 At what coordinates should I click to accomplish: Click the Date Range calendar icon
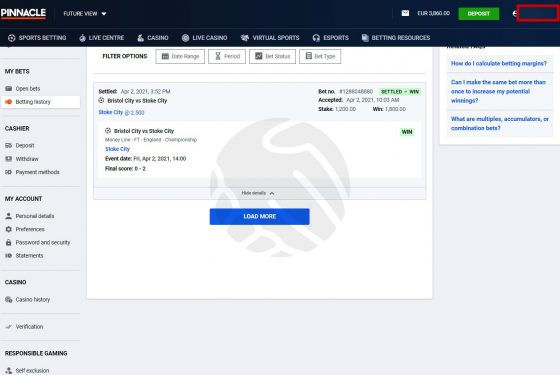pos(165,56)
